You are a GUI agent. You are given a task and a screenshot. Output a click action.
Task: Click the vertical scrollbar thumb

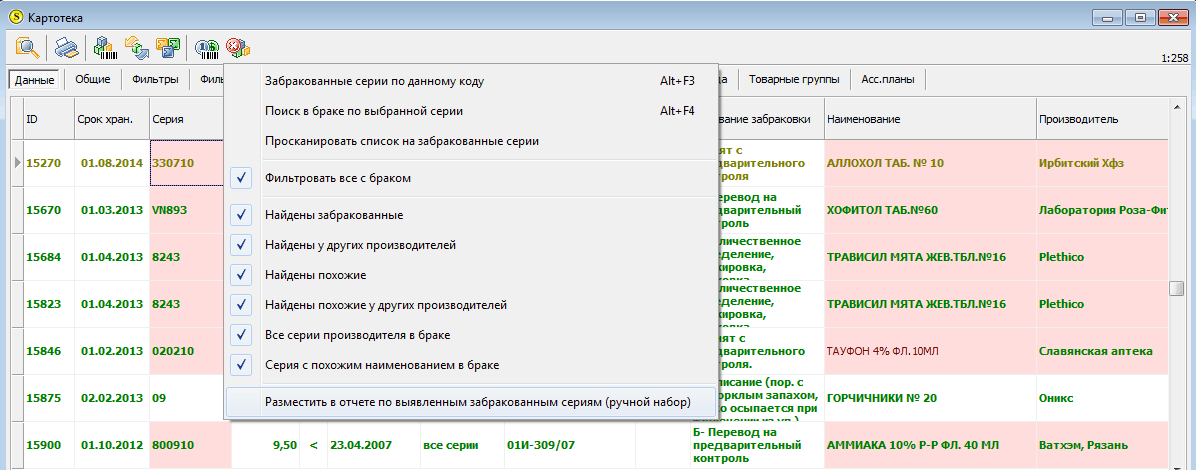pos(1177,288)
